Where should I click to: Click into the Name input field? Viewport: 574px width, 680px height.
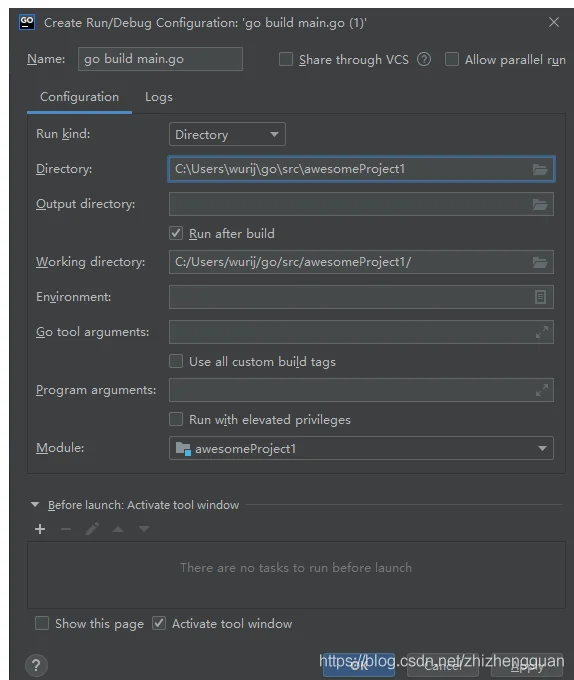pos(160,59)
